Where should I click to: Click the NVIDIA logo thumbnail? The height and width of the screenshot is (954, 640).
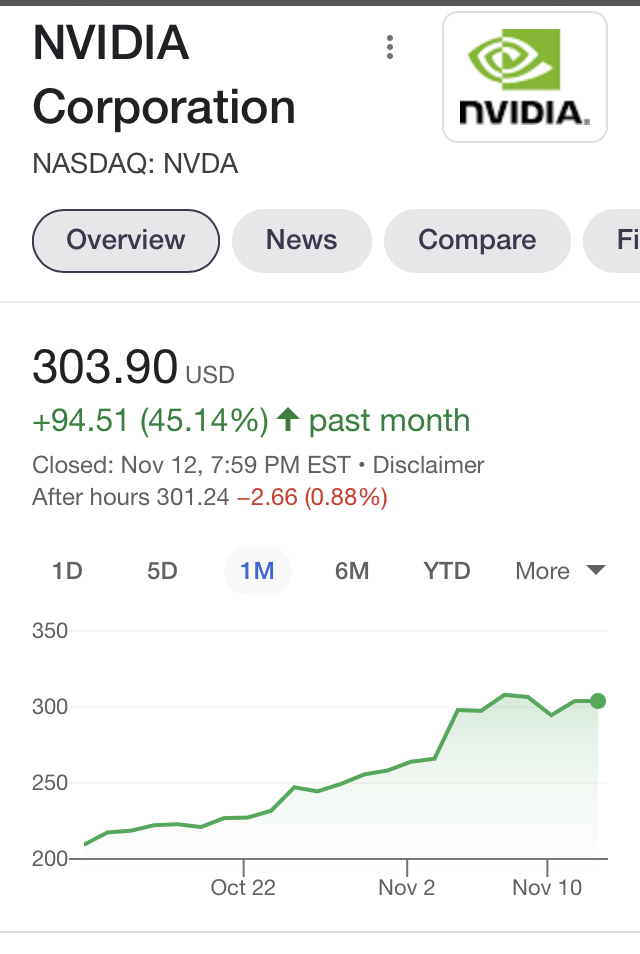point(524,77)
